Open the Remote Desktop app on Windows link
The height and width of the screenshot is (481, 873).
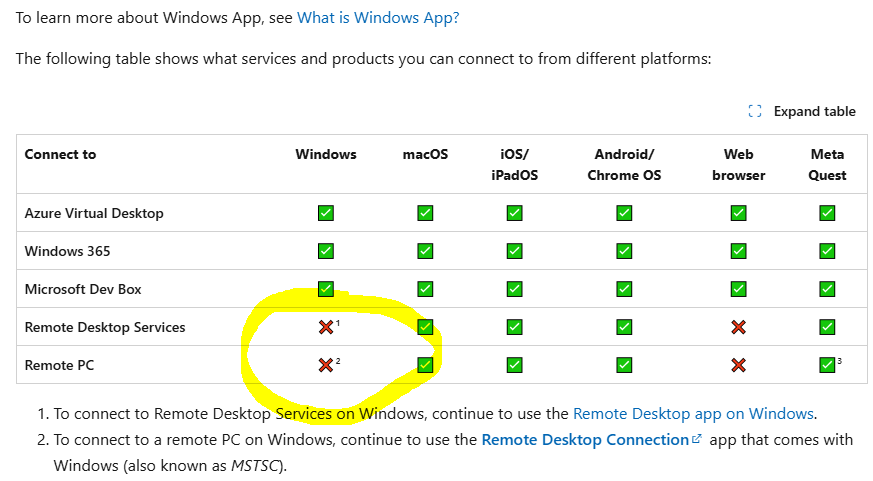pyautogui.click(x=694, y=414)
